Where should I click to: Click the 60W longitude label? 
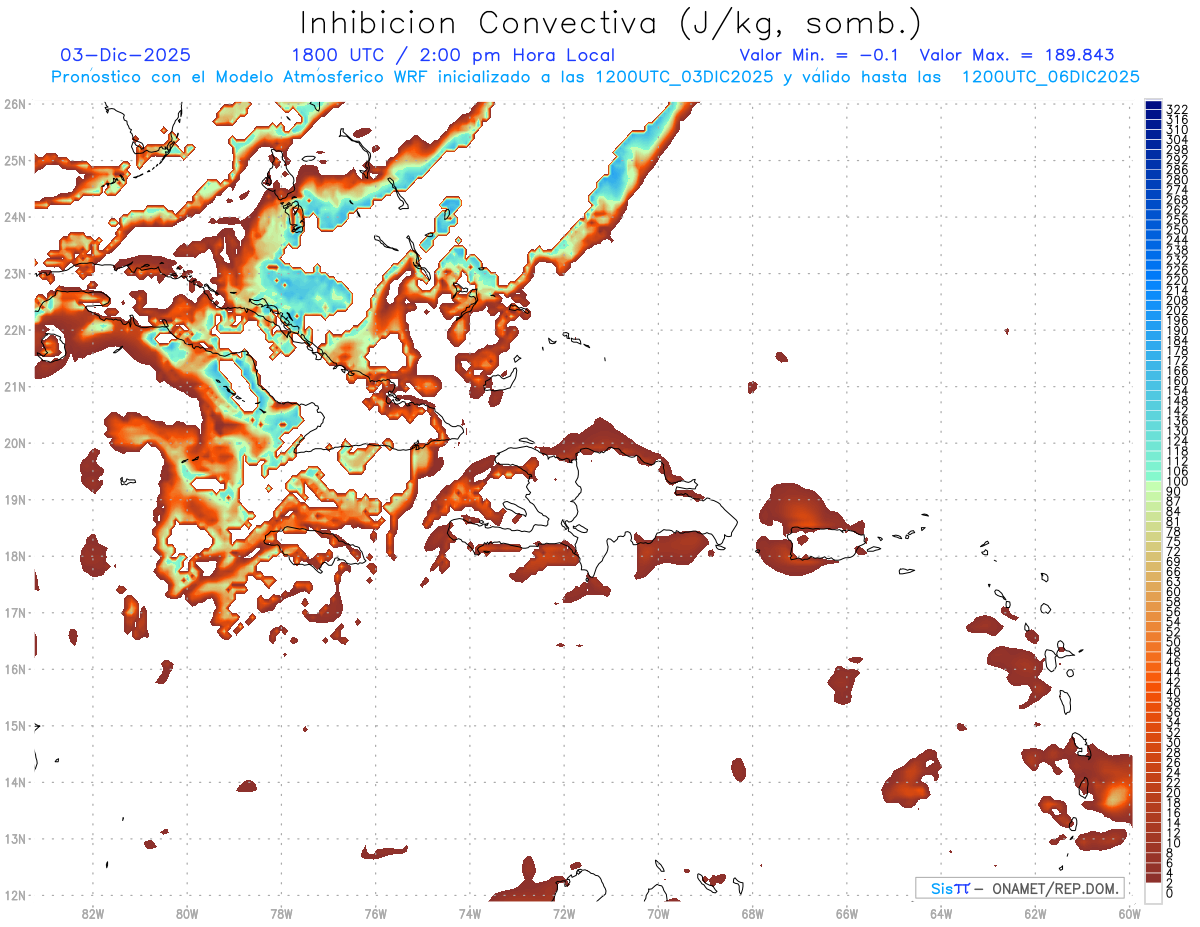pos(1129,912)
